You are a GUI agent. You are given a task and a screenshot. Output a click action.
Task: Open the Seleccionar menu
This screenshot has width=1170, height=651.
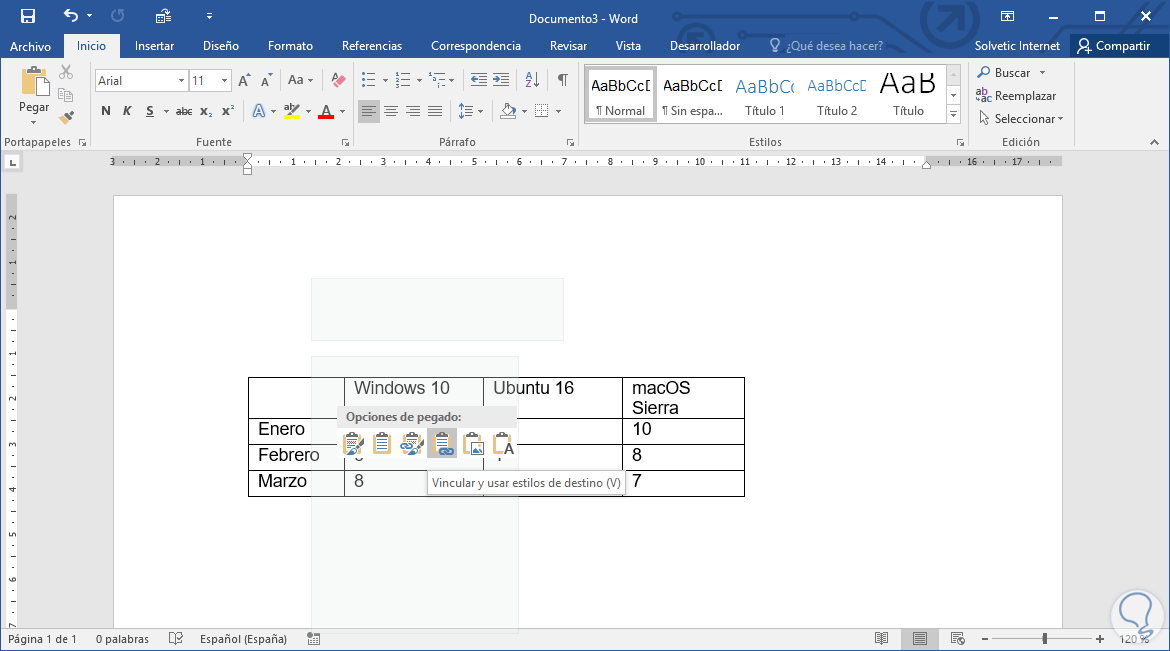(1021, 119)
